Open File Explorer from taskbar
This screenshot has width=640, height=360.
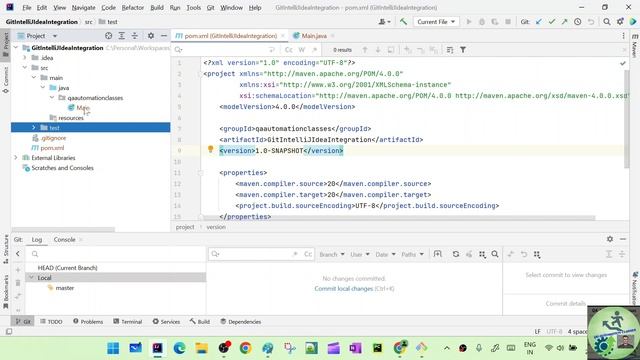tap(201, 348)
